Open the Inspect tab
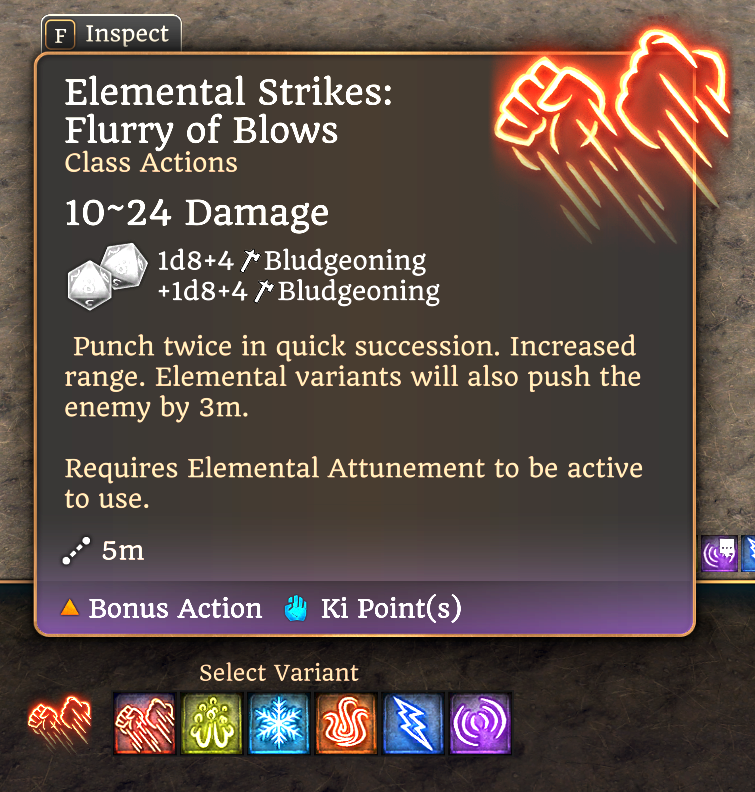The width and height of the screenshot is (755, 792). click(x=111, y=34)
